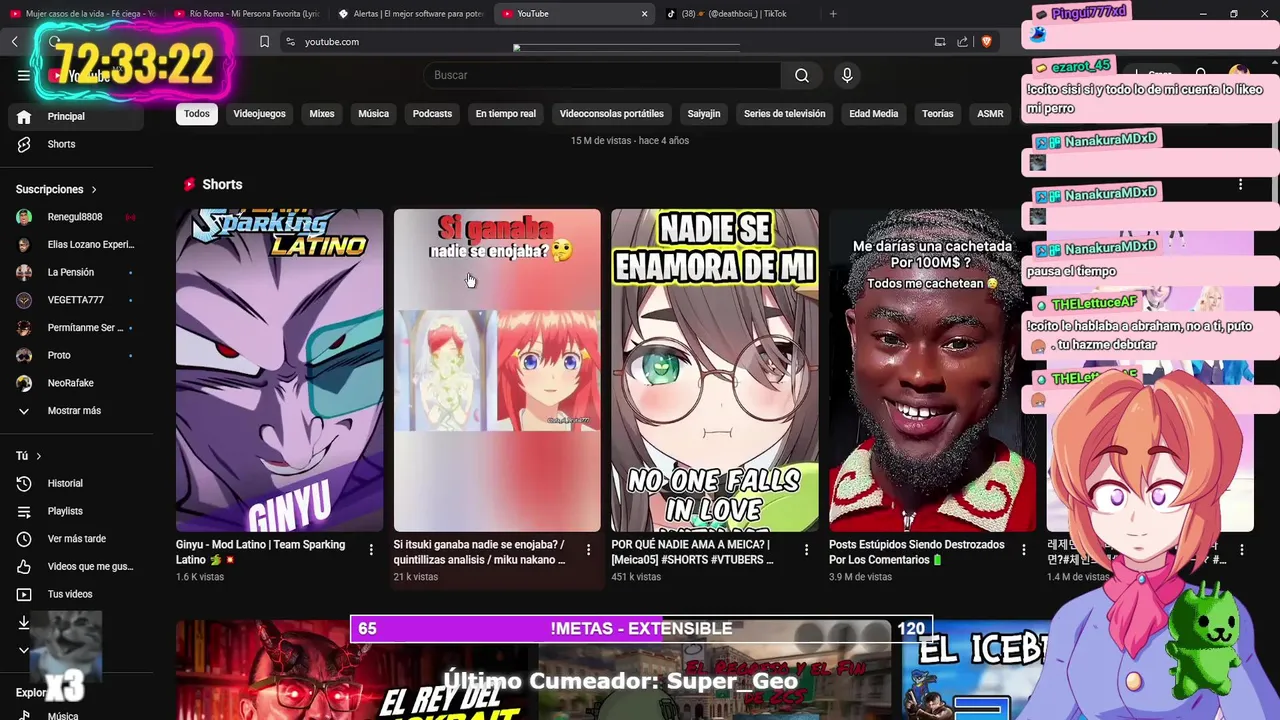Screen dimensions: 1280x720
Task: Click the Playlists list icon
Action: (x=25, y=511)
